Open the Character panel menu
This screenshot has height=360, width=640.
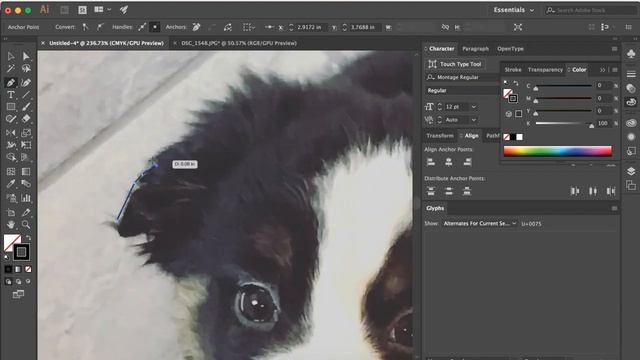[614, 49]
